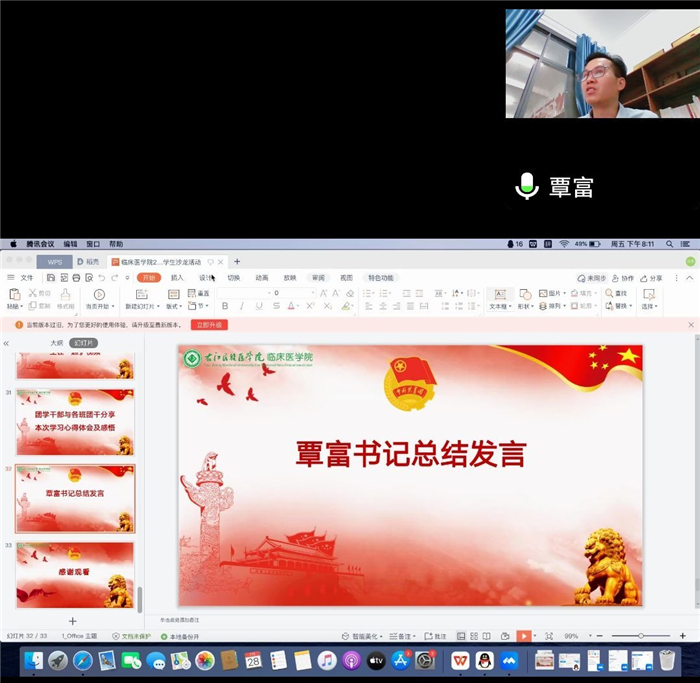Open the 开始 Home ribbon tab
700x683 pixels.
[149, 278]
